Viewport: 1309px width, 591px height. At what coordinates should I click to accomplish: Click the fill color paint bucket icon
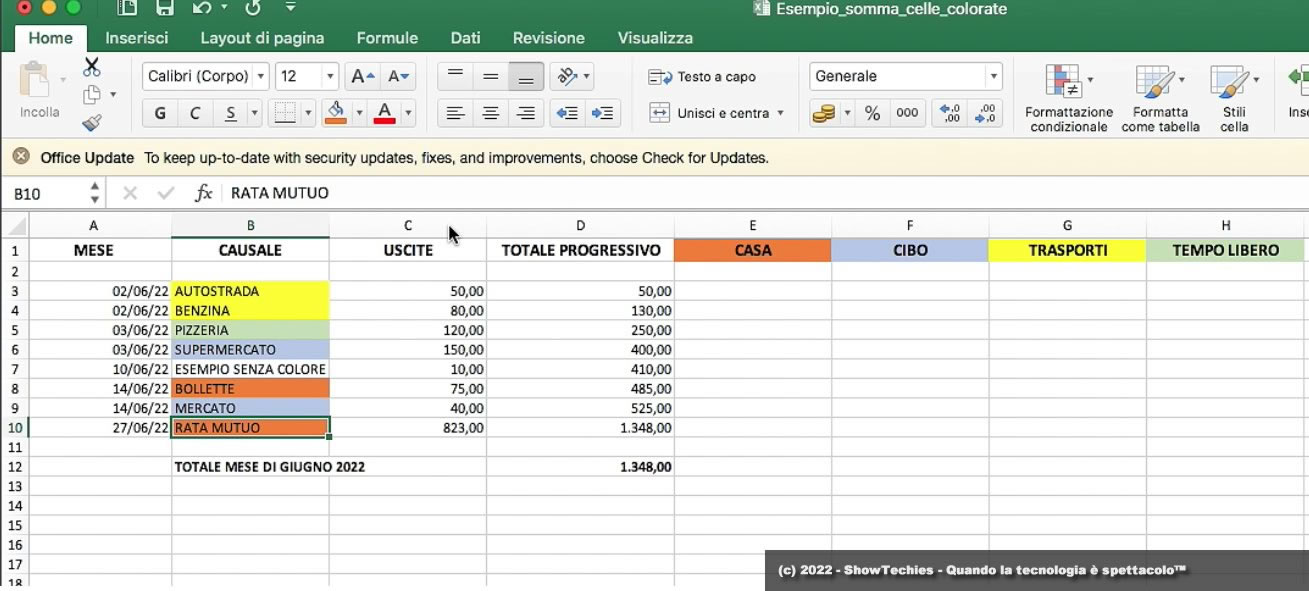(x=337, y=112)
